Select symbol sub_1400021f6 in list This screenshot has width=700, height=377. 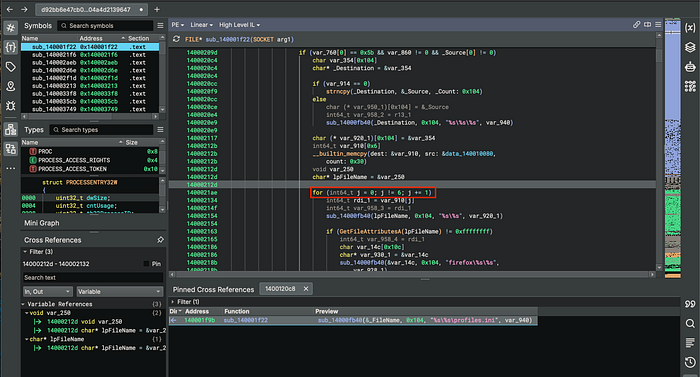pyautogui.click(x=90, y=54)
